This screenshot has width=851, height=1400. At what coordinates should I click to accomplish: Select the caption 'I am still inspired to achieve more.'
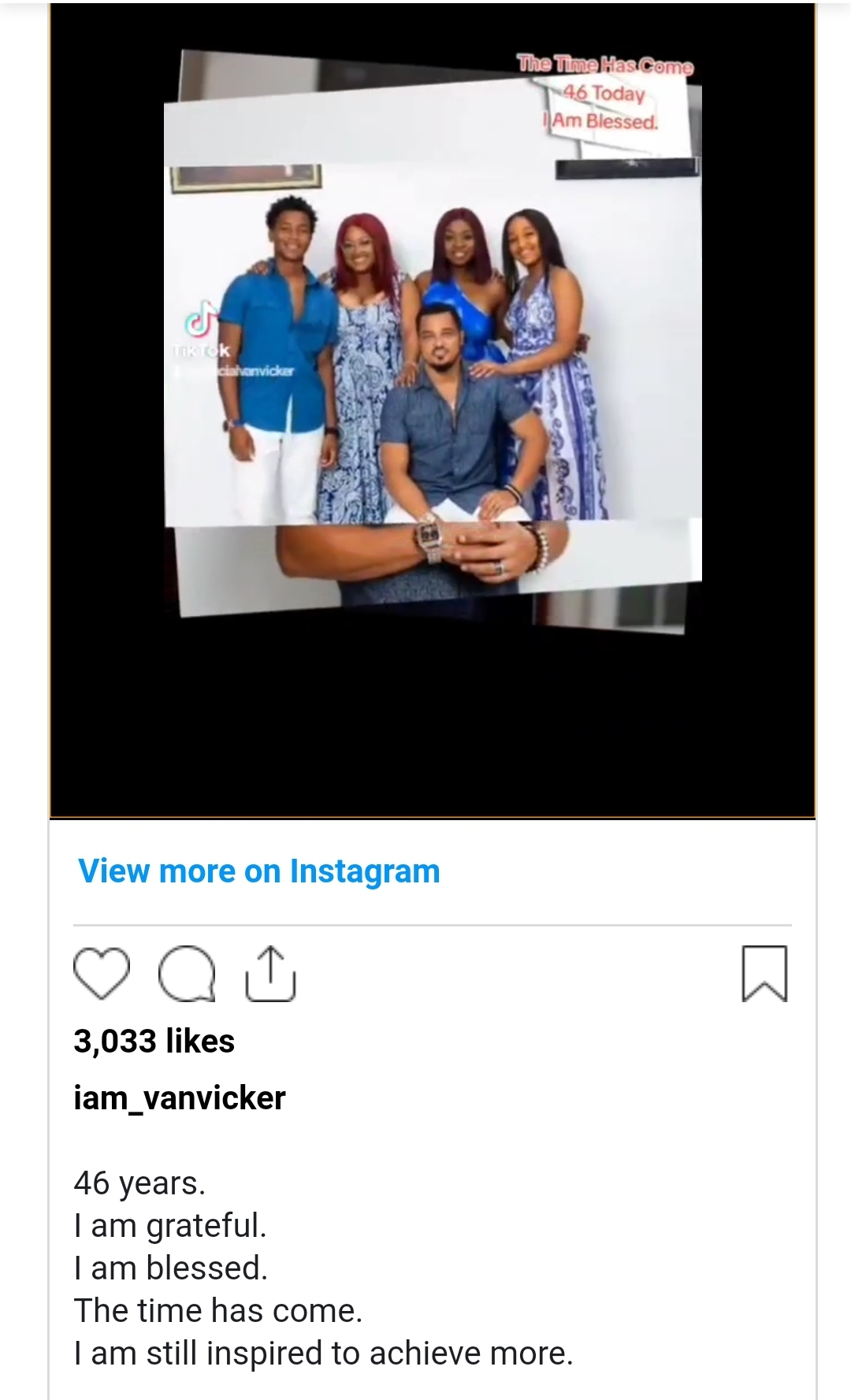pyautogui.click(x=323, y=1354)
